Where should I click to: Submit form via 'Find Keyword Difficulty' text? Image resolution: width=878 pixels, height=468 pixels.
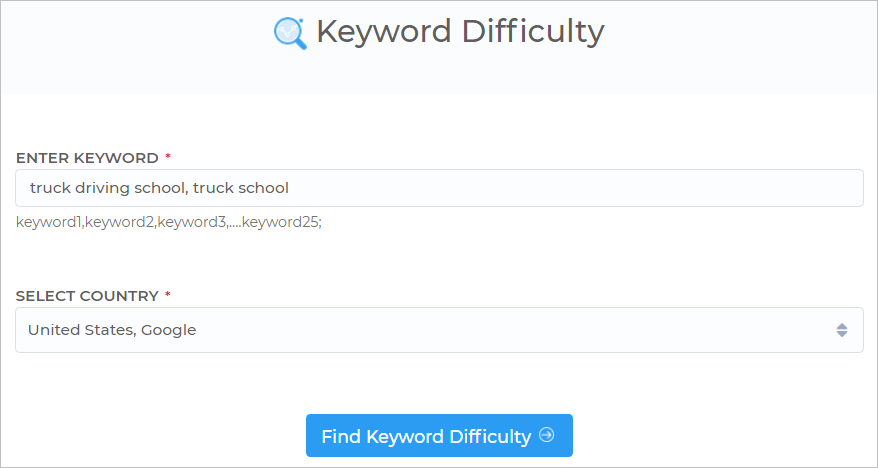[426, 436]
